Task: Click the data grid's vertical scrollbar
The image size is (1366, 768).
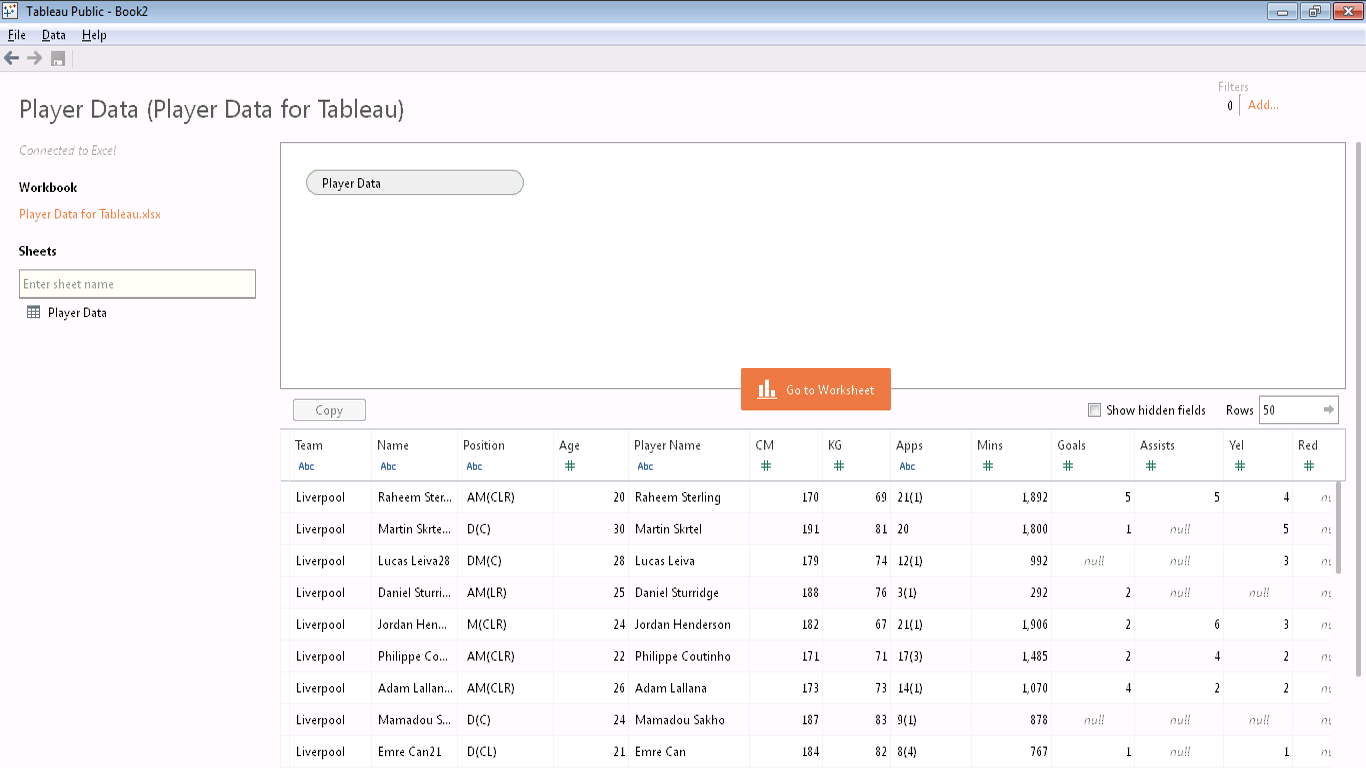Action: [x=1339, y=530]
